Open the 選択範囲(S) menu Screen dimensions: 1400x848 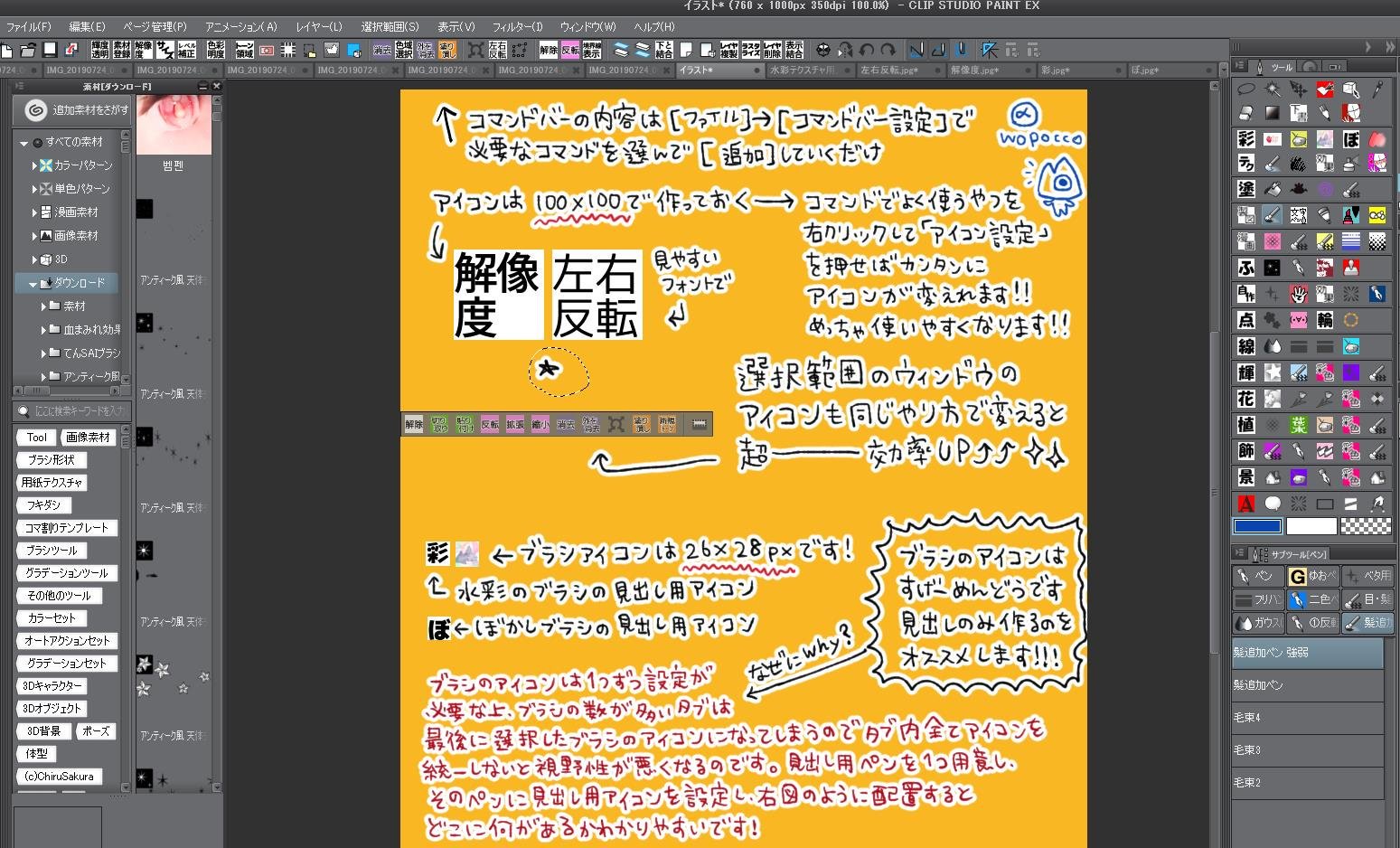pyautogui.click(x=390, y=27)
